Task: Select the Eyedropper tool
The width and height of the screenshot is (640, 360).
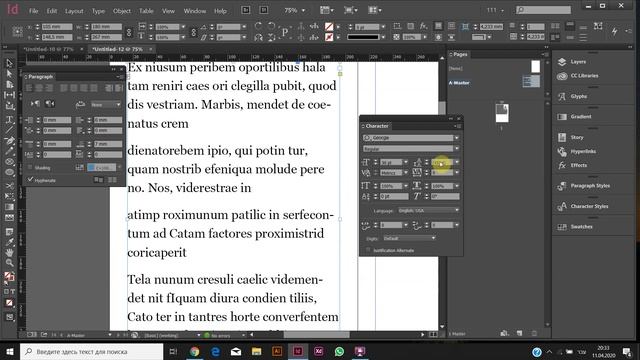Action: 9,242
